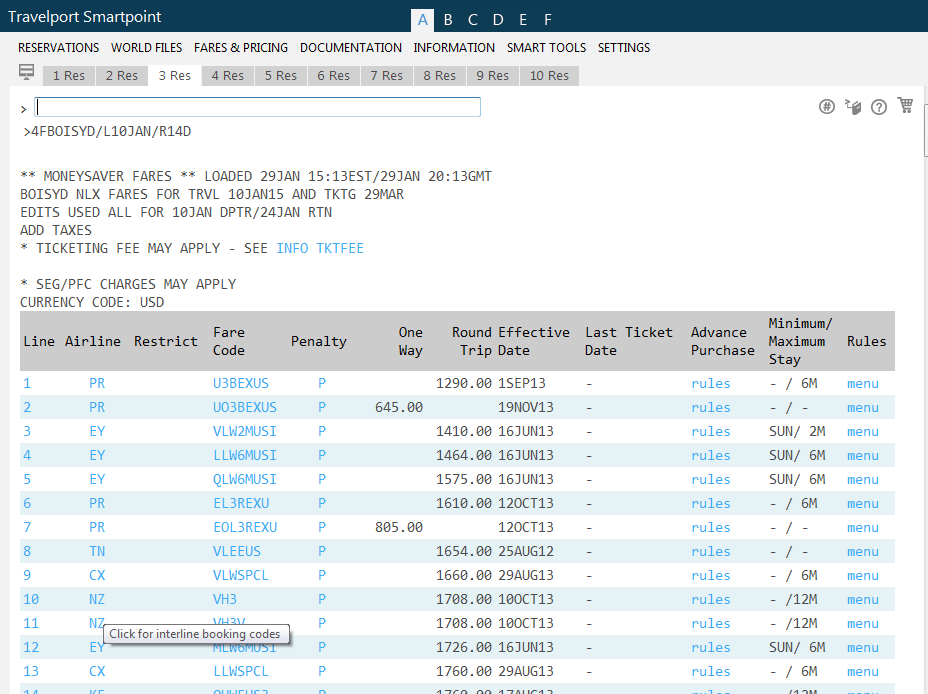
Task: Click airline TN on line 8
Action: (x=97, y=551)
